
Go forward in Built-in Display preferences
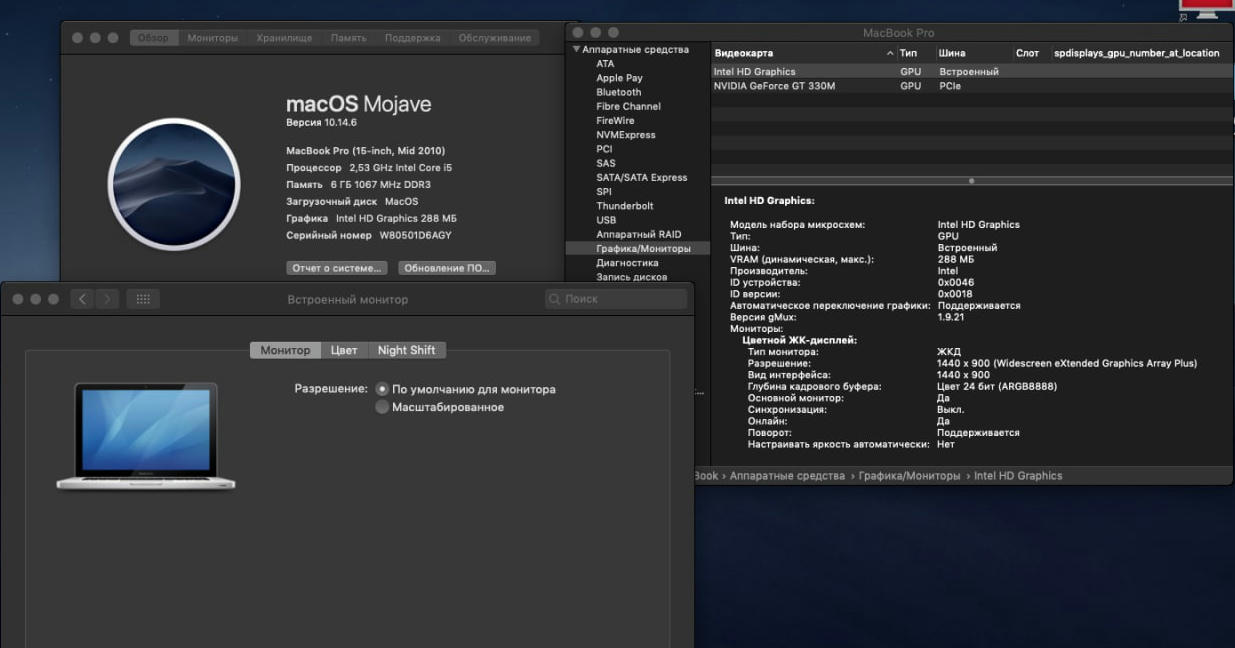(107, 299)
